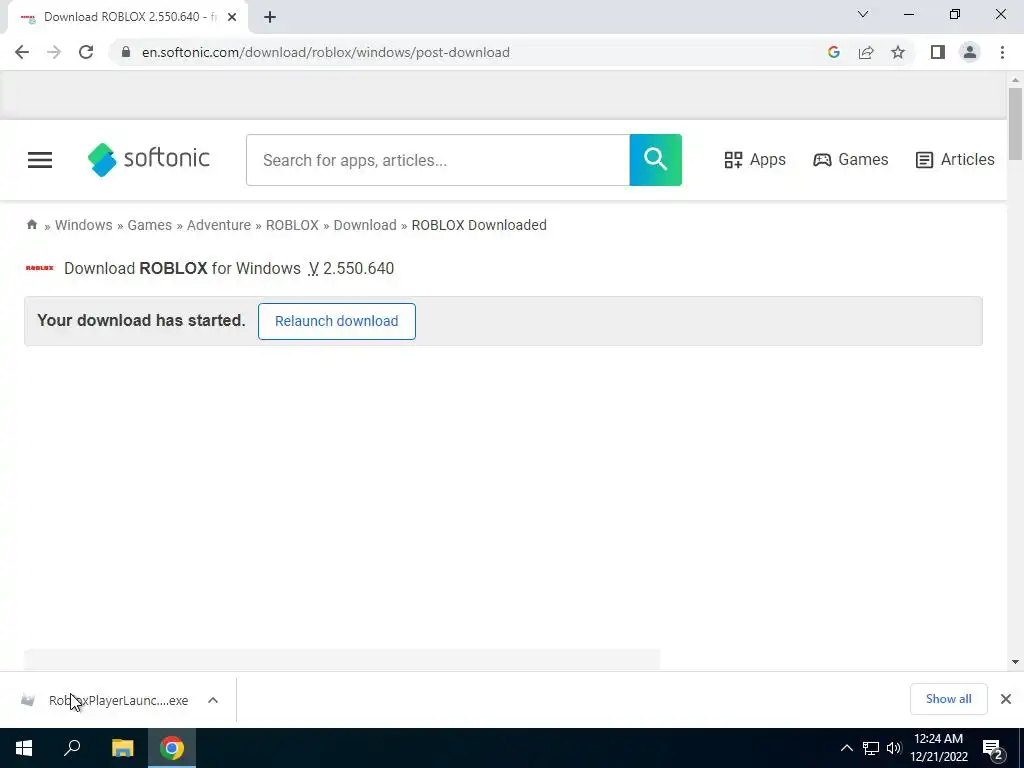1024x768 pixels.
Task: Open the notification center icon
Action: 993,750
